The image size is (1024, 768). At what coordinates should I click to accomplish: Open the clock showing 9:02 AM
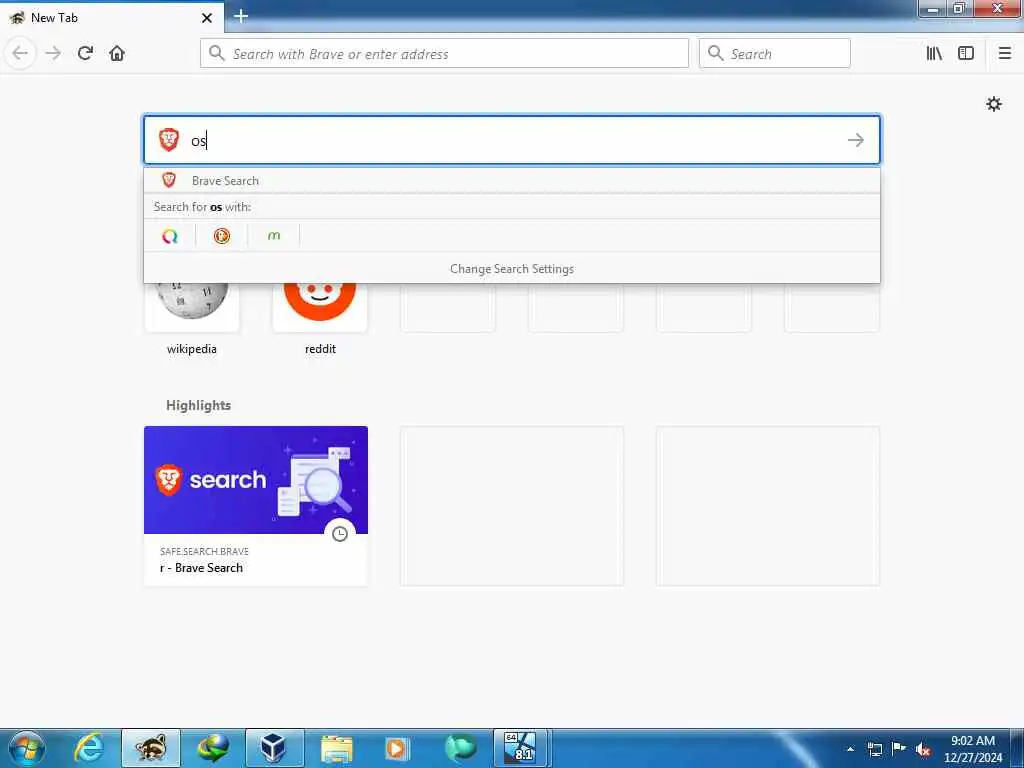972,749
